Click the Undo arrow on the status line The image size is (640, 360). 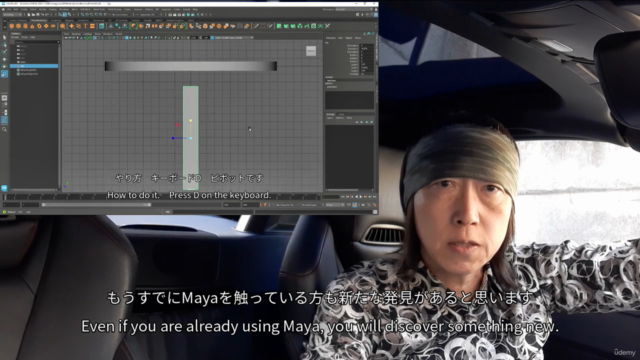pyautogui.click(x=42, y=15)
